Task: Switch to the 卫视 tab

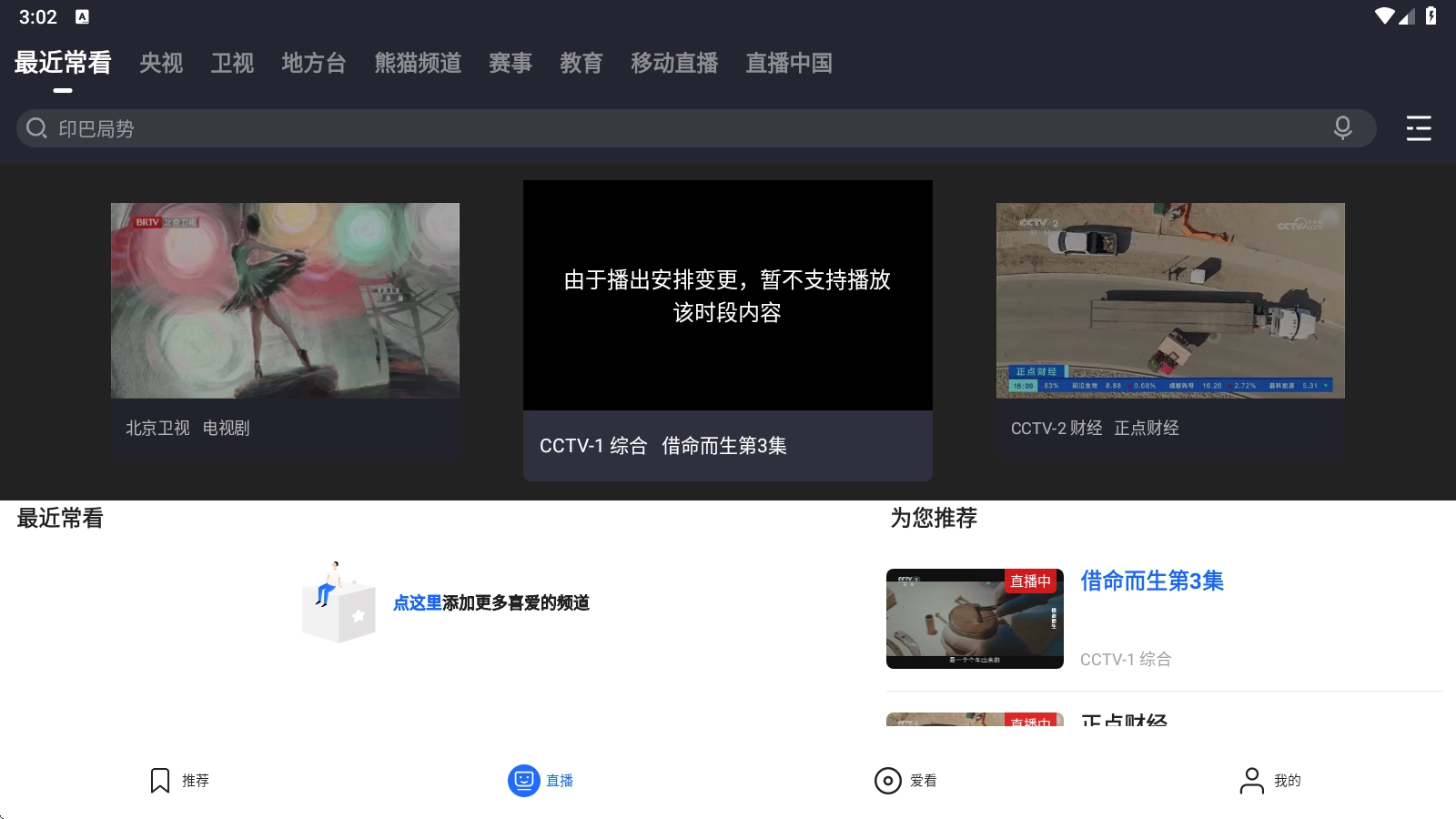Action: coord(232,63)
